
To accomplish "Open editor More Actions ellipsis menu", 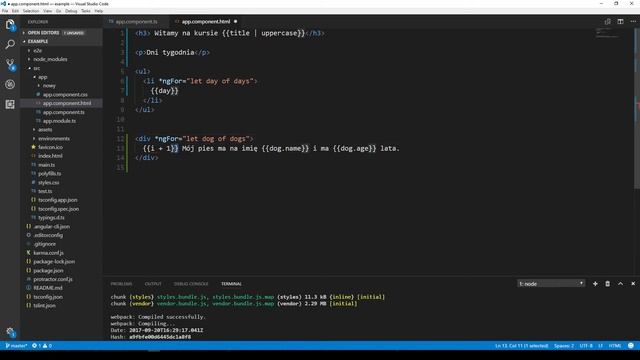I will (x=633, y=22).
